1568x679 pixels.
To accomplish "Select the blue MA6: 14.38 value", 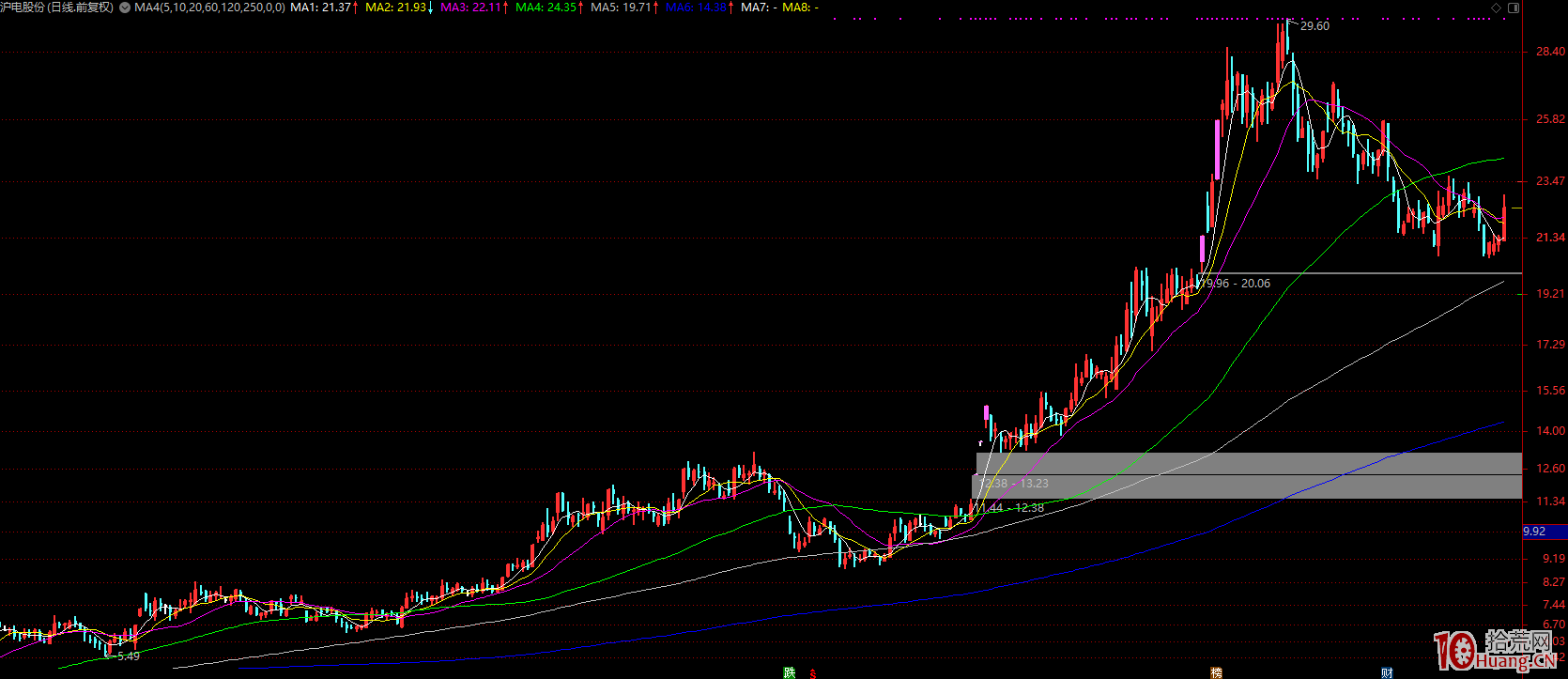I will [x=696, y=8].
